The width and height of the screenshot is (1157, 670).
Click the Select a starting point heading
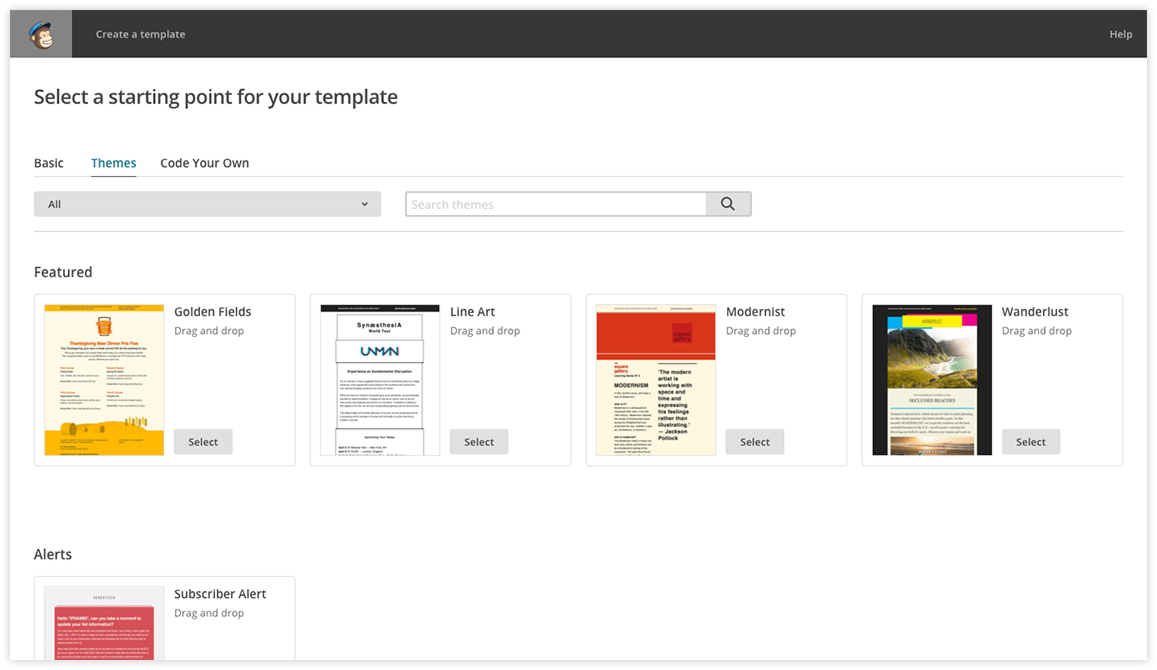215,97
